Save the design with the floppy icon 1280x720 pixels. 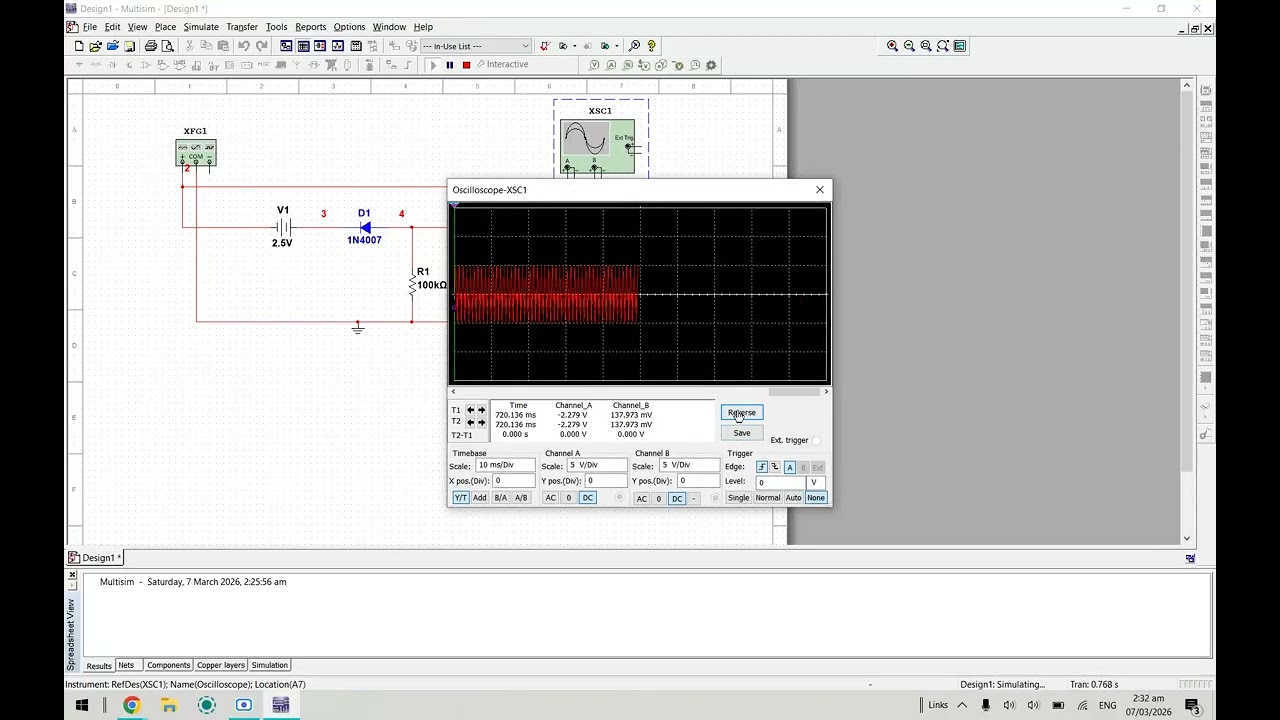coord(129,46)
